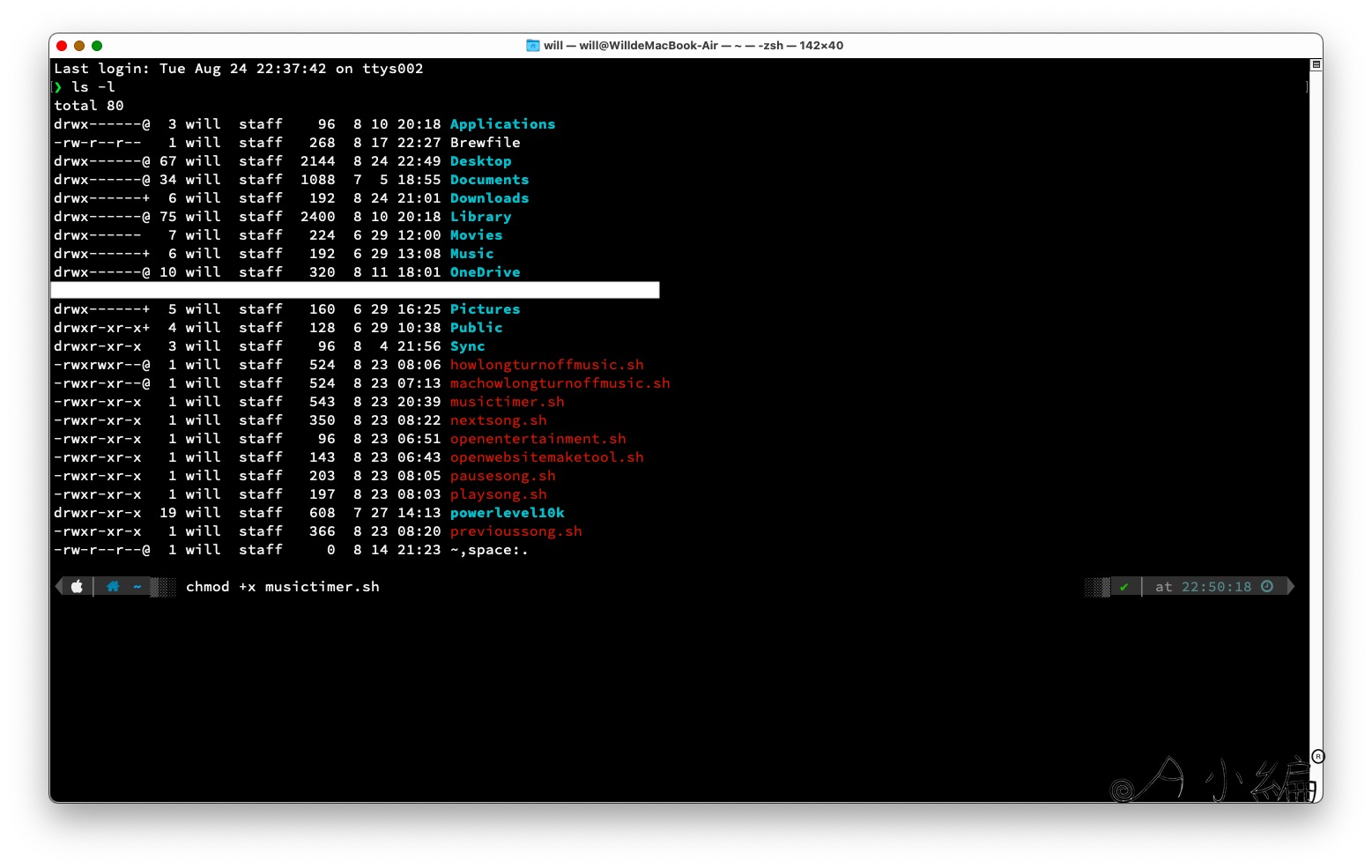Click the Public directory name
This screenshot has height=868, width=1372.
(x=476, y=328)
